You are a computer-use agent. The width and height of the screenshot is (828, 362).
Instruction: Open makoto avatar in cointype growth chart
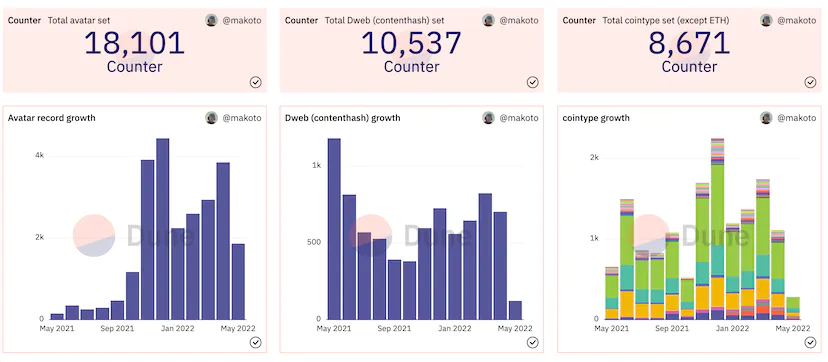point(766,118)
